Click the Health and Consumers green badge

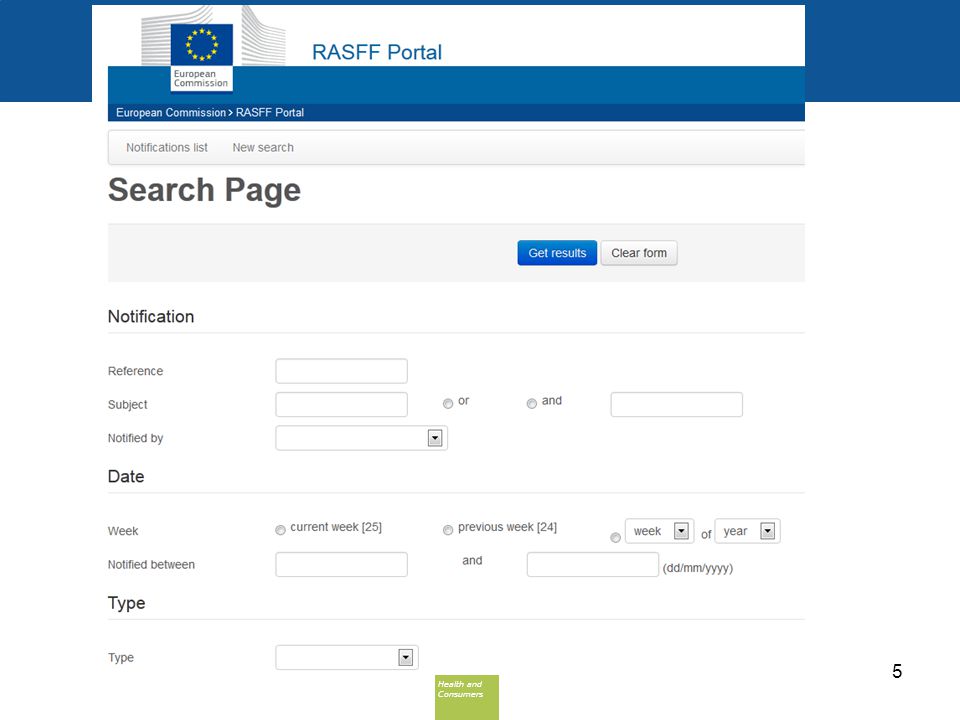tap(467, 697)
